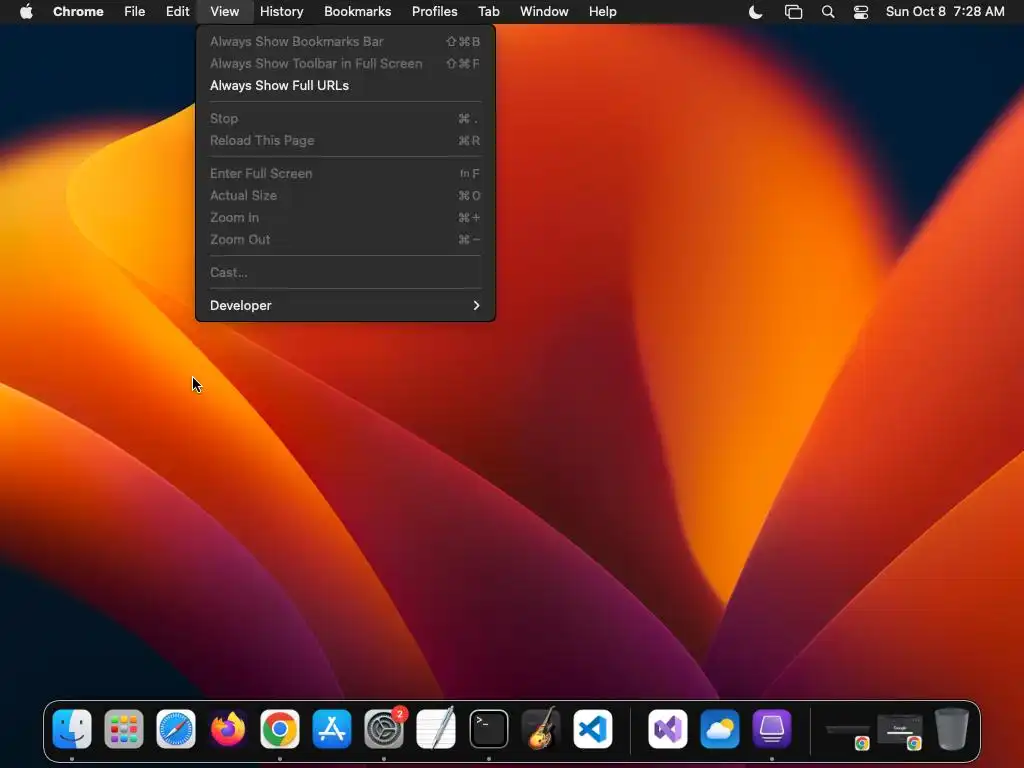
Task: Expand the Developer submenu
Action: tap(345, 305)
